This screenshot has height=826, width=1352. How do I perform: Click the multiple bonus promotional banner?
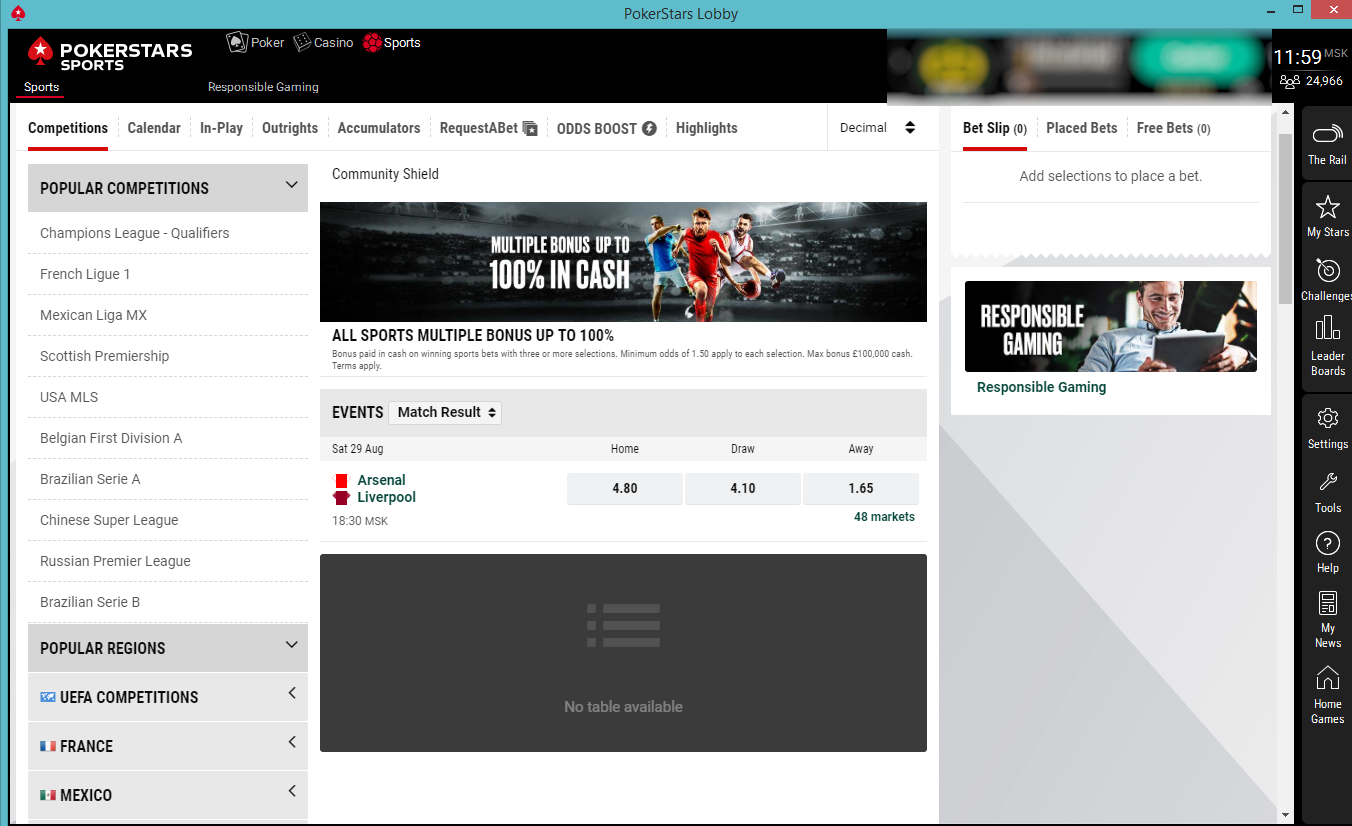point(623,262)
